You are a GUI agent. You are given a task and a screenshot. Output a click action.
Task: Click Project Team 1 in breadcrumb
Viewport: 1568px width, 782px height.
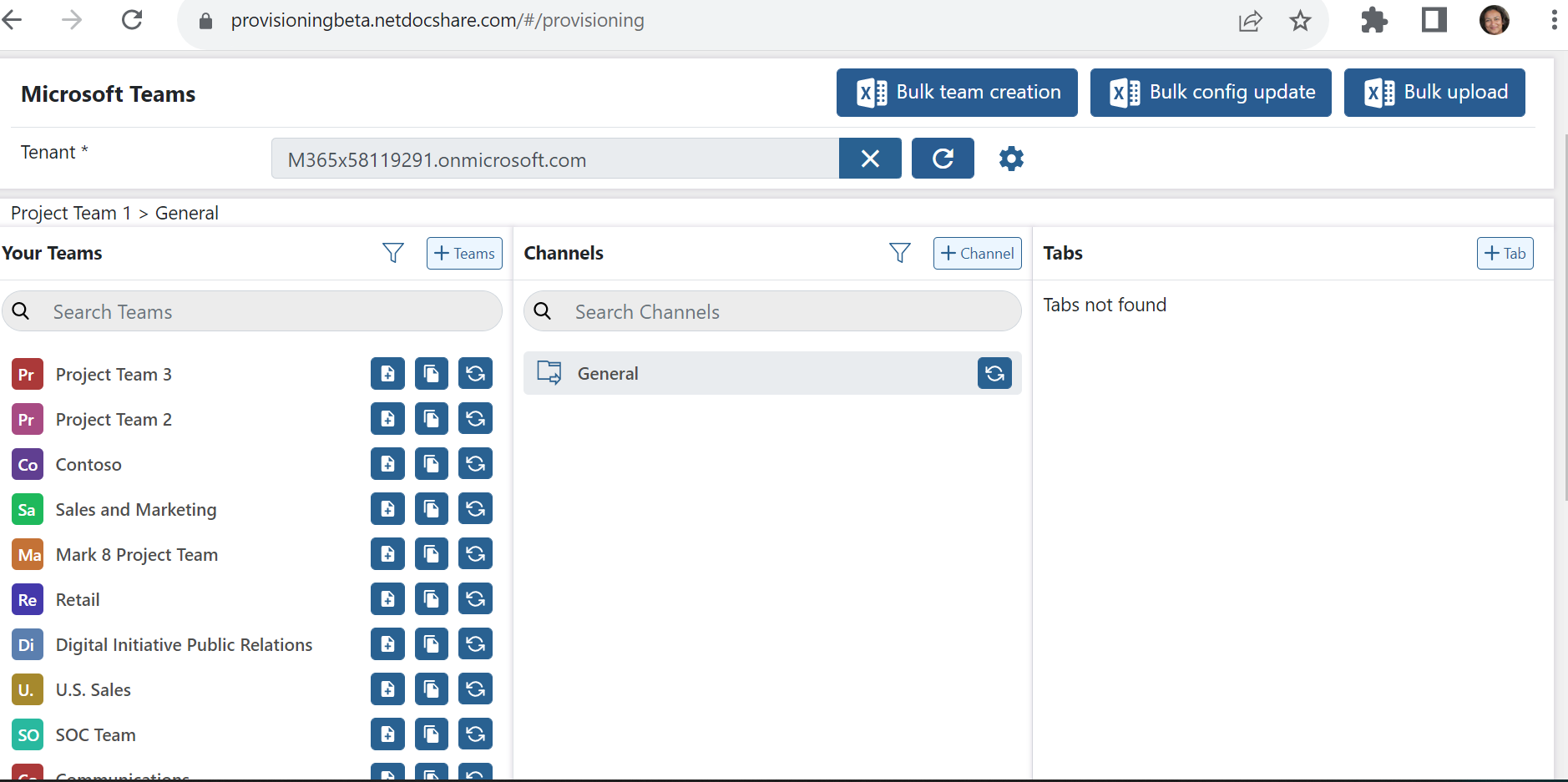pyautogui.click(x=71, y=213)
